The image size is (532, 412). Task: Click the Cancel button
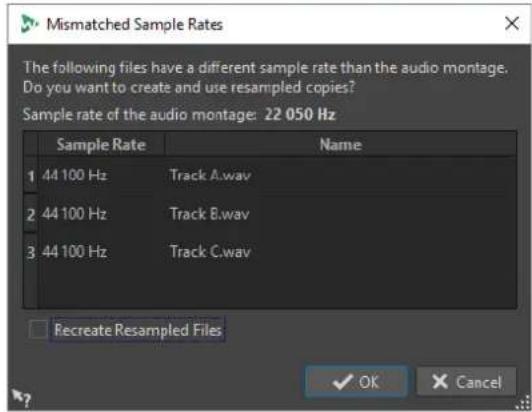tap(467, 382)
